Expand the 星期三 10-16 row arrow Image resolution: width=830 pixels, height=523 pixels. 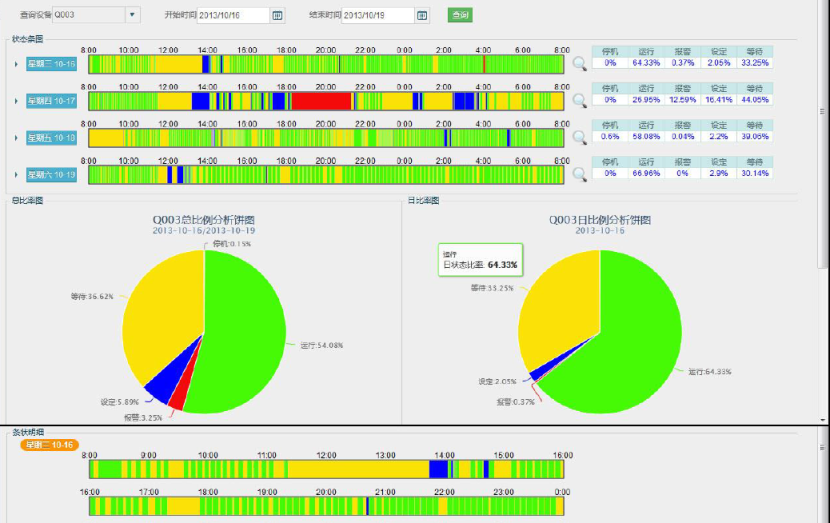[x=16, y=65]
